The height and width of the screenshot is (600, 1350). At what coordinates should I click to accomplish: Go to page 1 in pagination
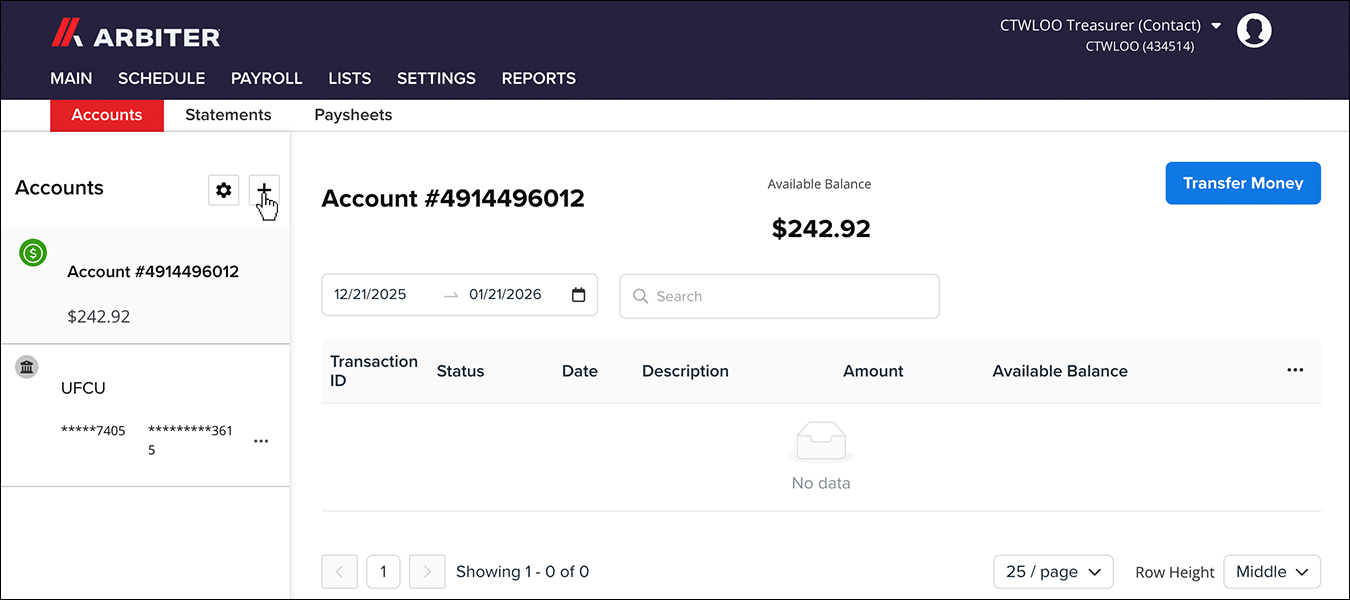pos(383,572)
